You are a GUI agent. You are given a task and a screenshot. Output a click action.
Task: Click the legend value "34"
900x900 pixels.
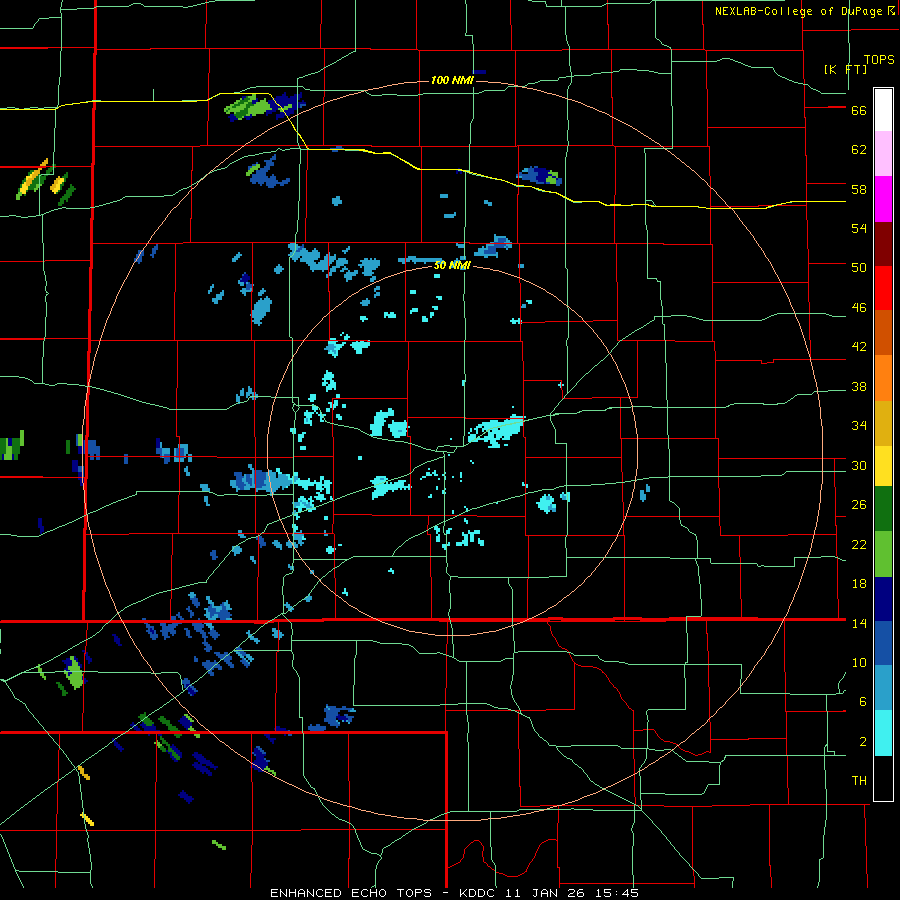[859, 426]
